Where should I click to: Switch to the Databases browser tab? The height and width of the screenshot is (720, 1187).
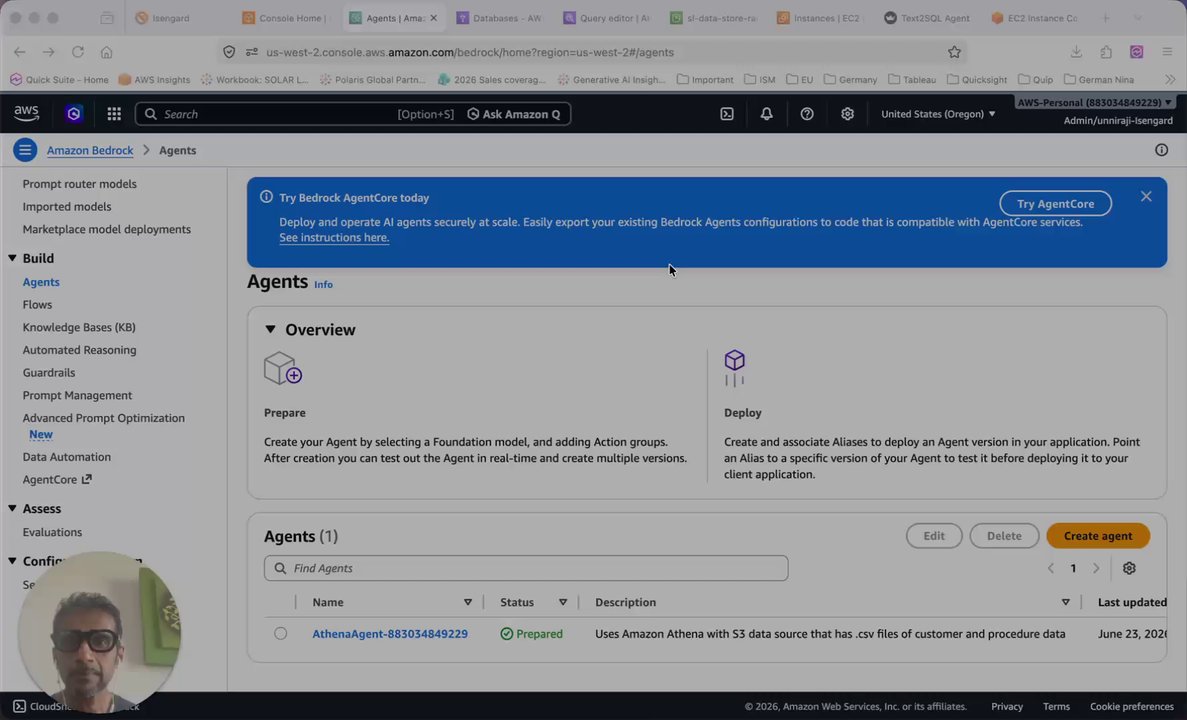pyautogui.click(x=500, y=17)
